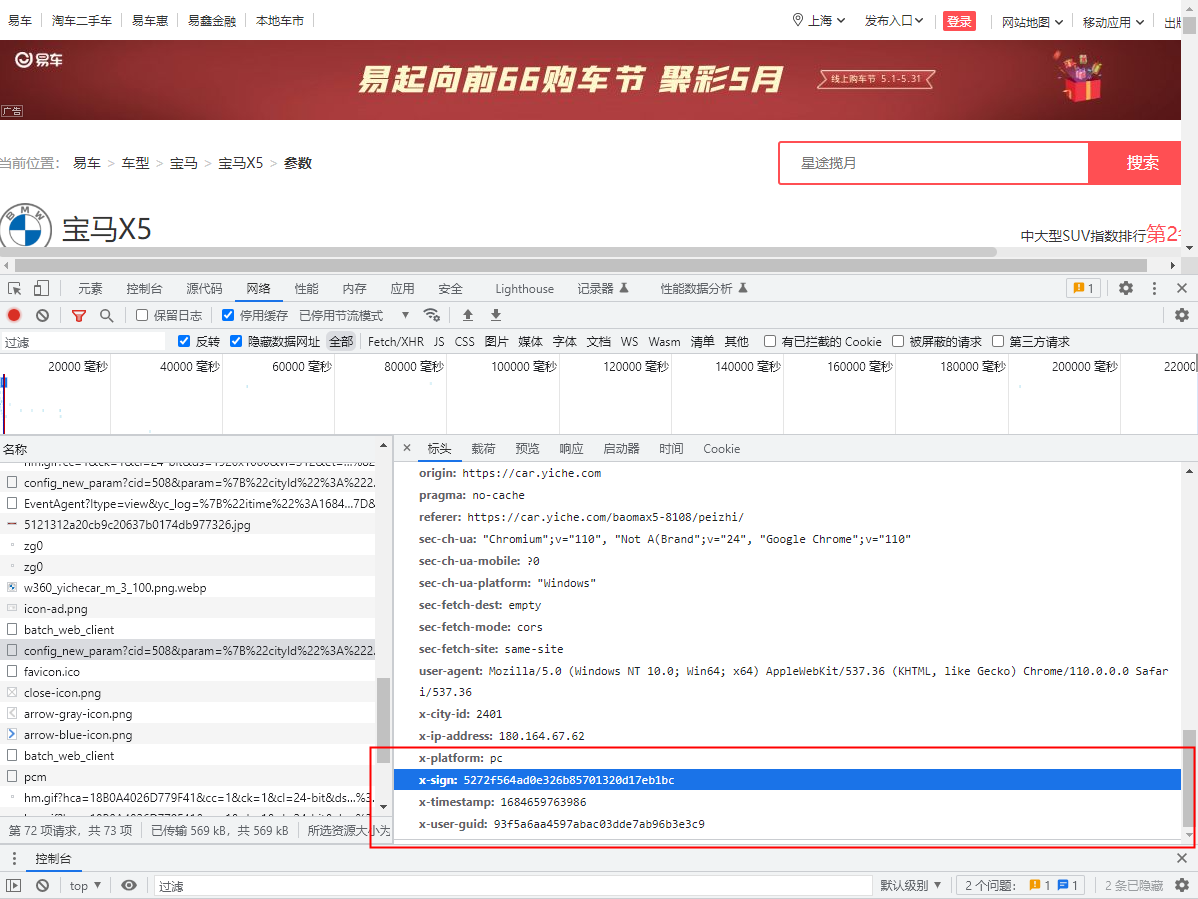Close the request details pane
The width and height of the screenshot is (1198, 899).
pos(406,448)
